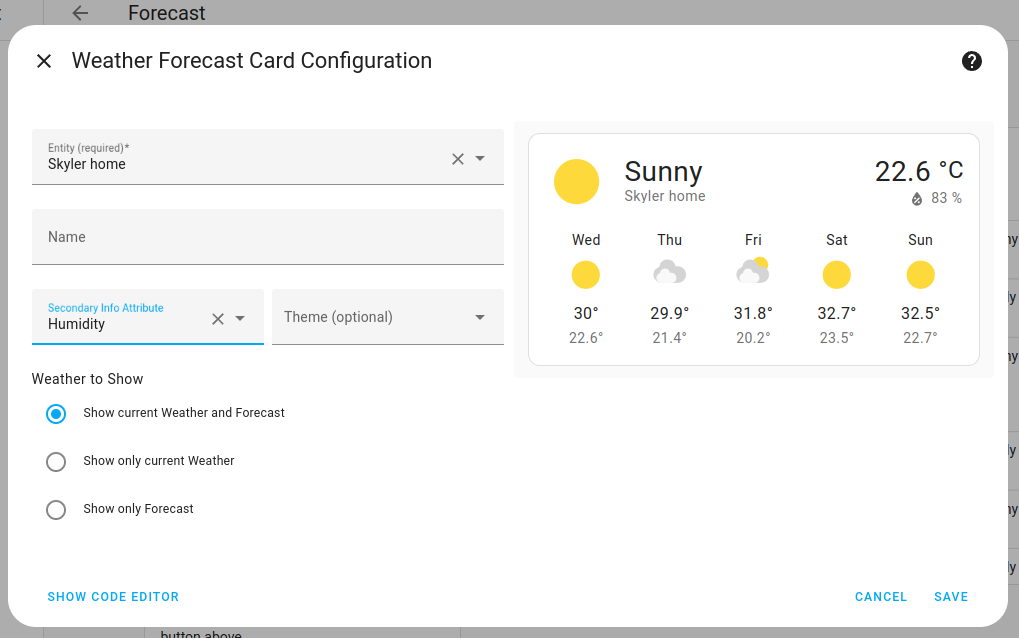Cancel the card configuration changes

880,596
